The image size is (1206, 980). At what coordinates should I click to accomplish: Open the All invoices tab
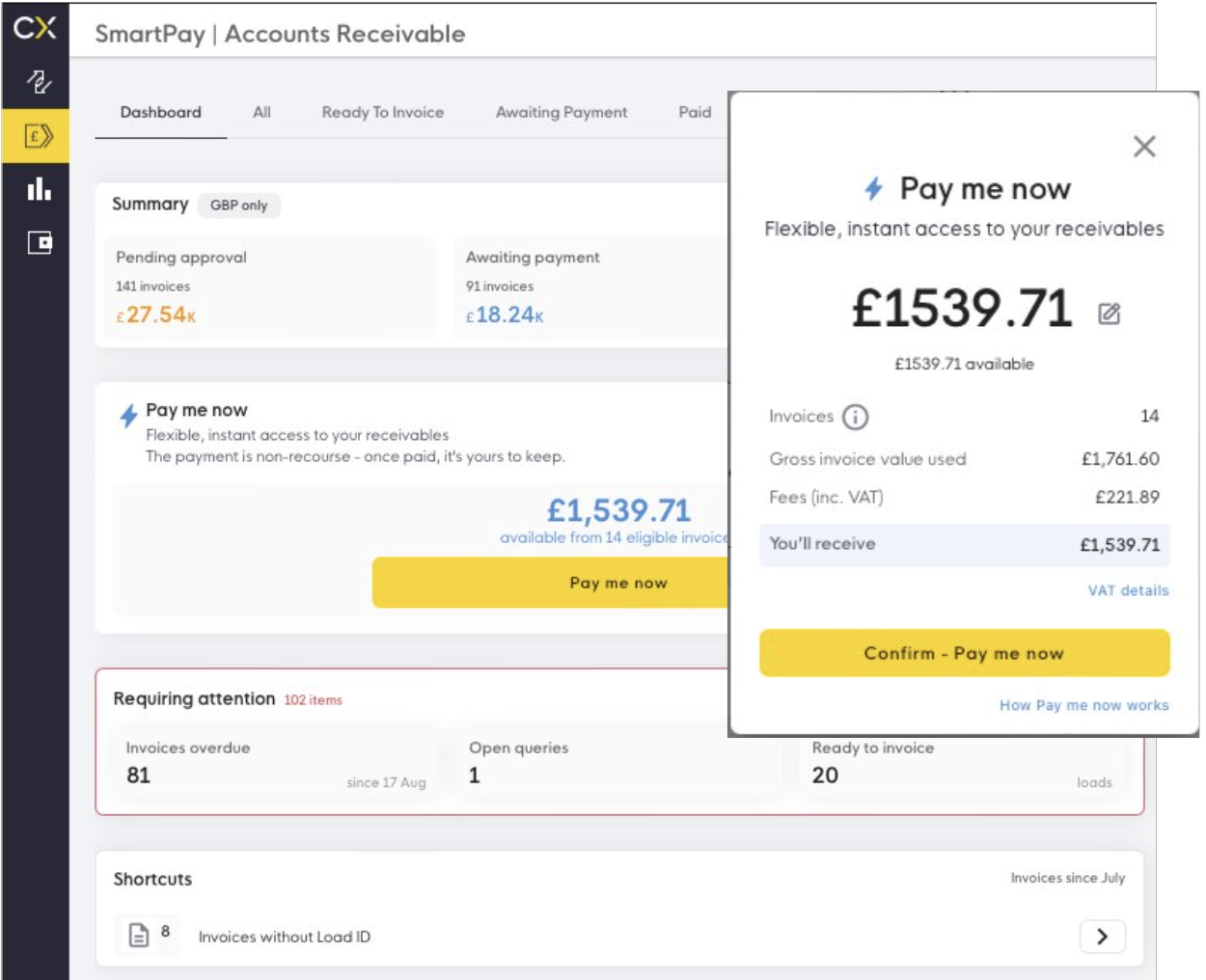tap(261, 113)
